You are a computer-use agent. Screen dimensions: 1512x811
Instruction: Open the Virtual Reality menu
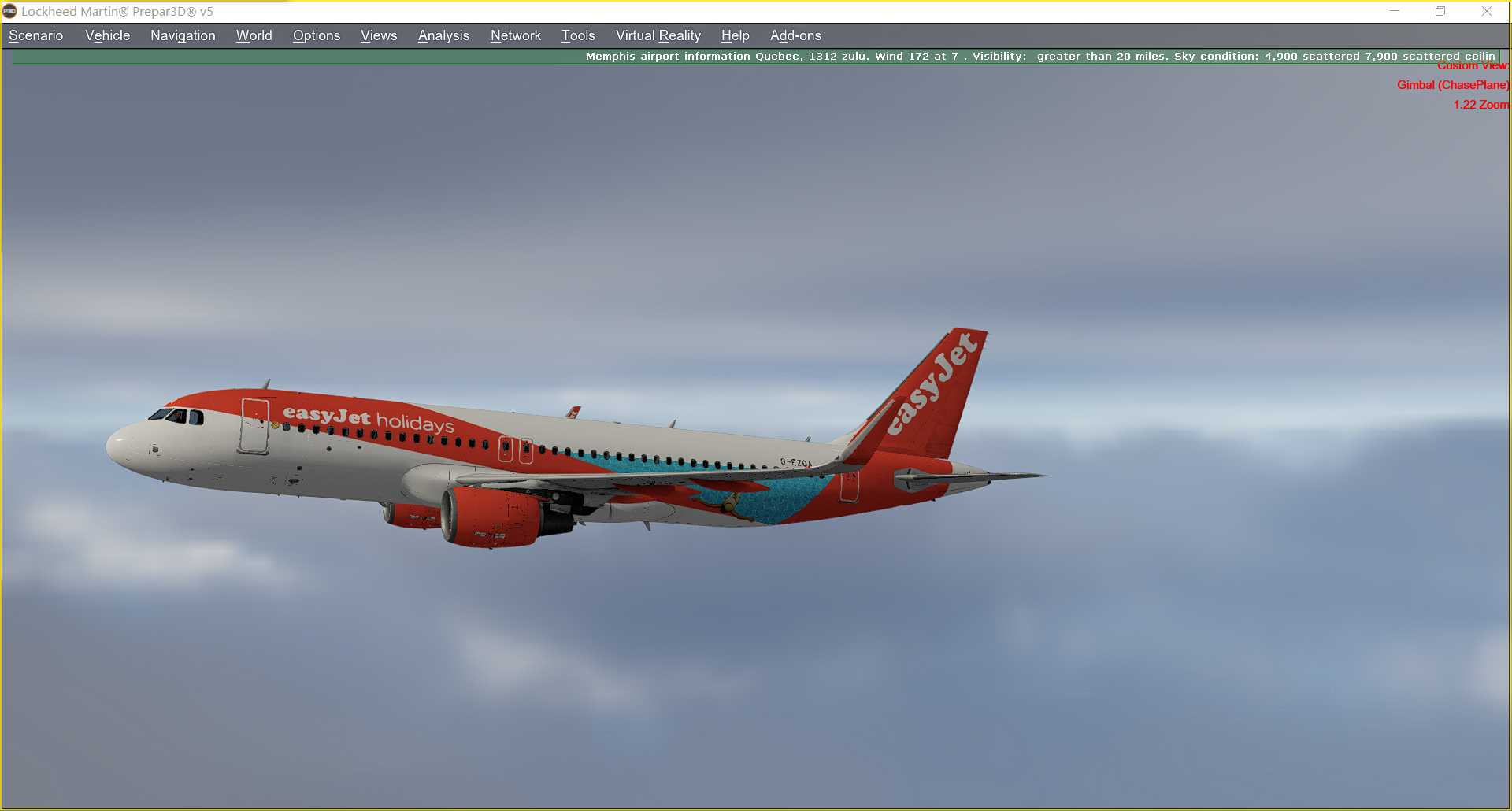tap(658, 35)
